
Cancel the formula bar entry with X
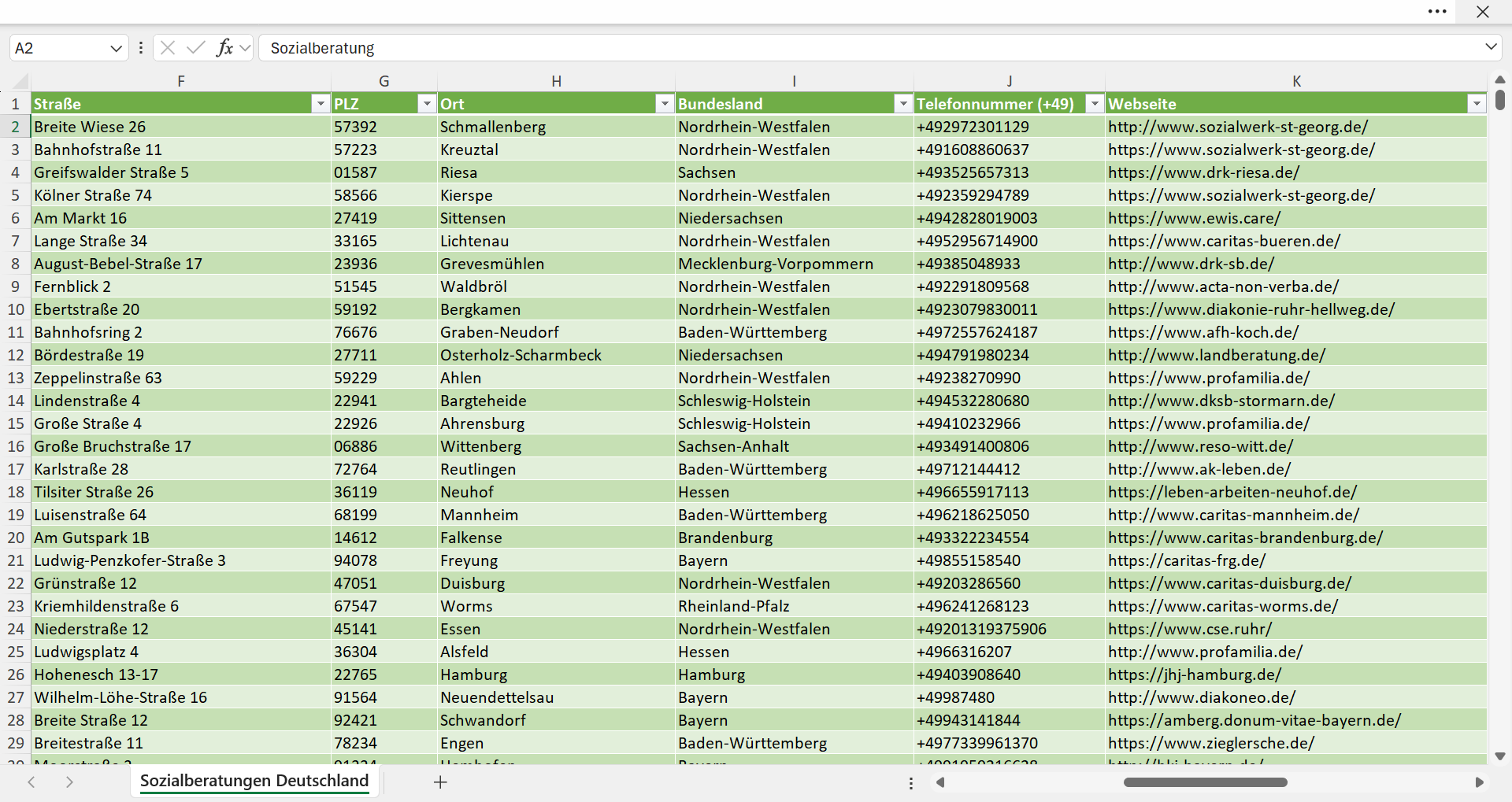(x=168, y=48)
